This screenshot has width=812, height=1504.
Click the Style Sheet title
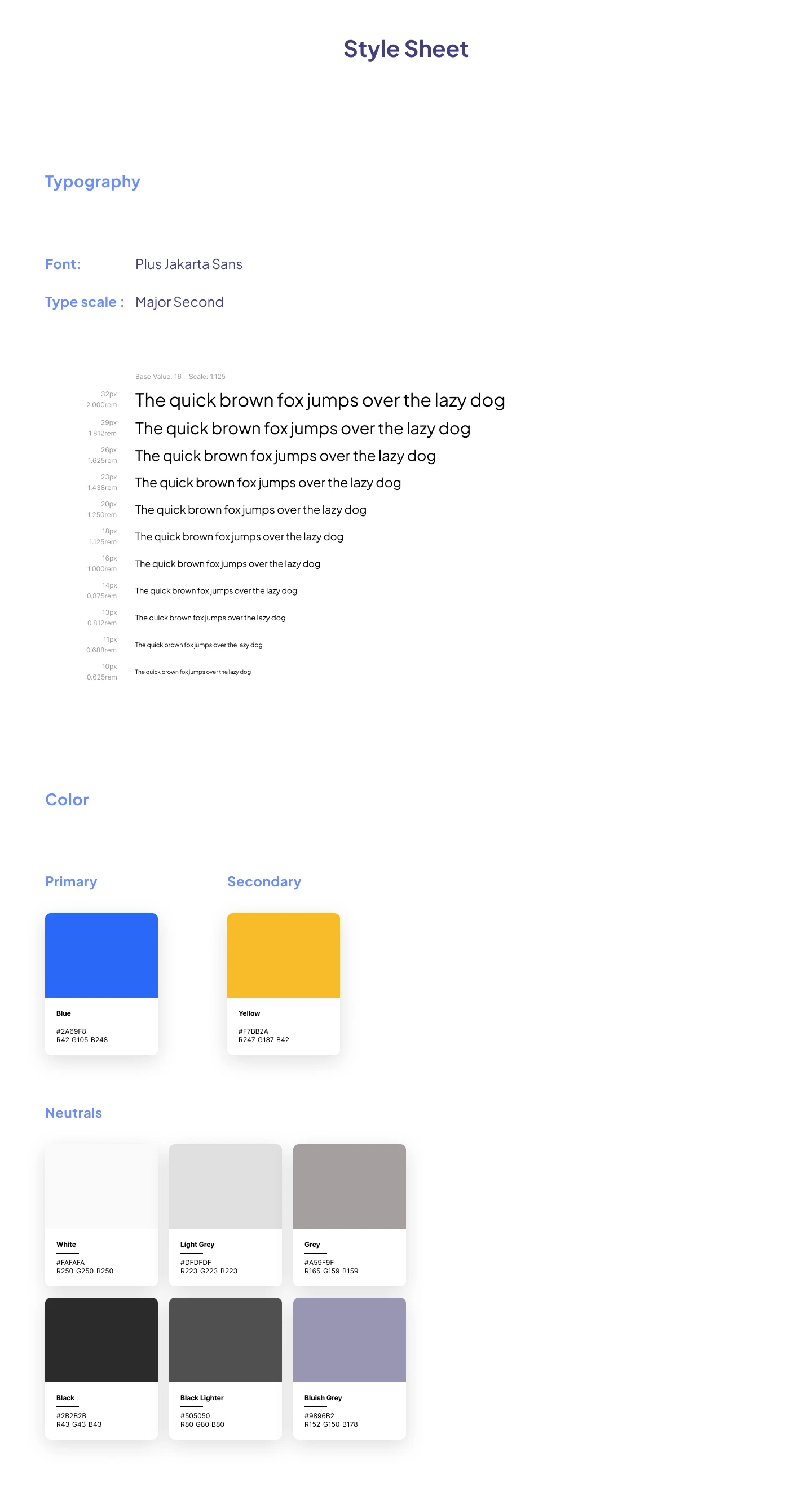(x=405, y=49)
